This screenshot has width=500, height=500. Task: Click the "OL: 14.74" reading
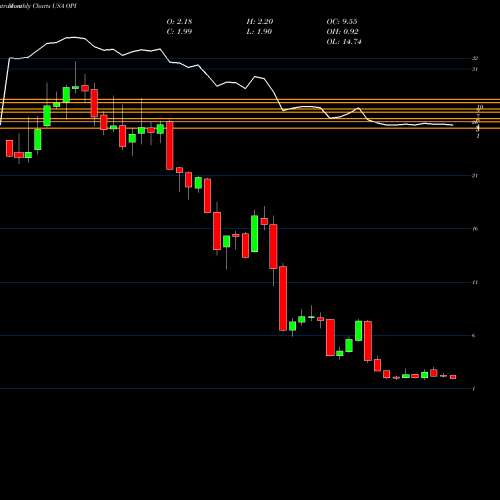(344, 42)
